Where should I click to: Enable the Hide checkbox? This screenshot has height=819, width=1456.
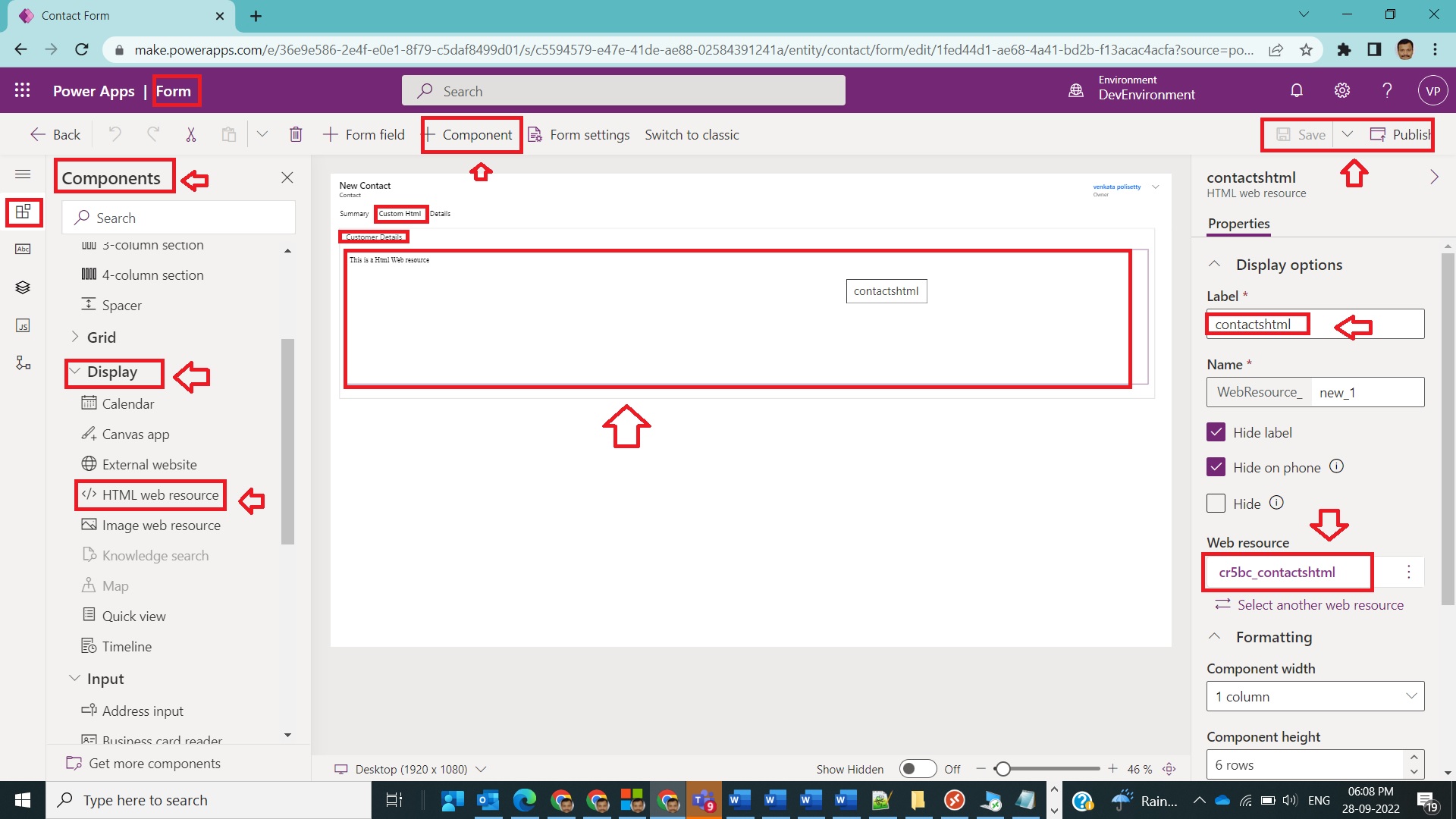pyautogui.click(x=1216, y=503)
